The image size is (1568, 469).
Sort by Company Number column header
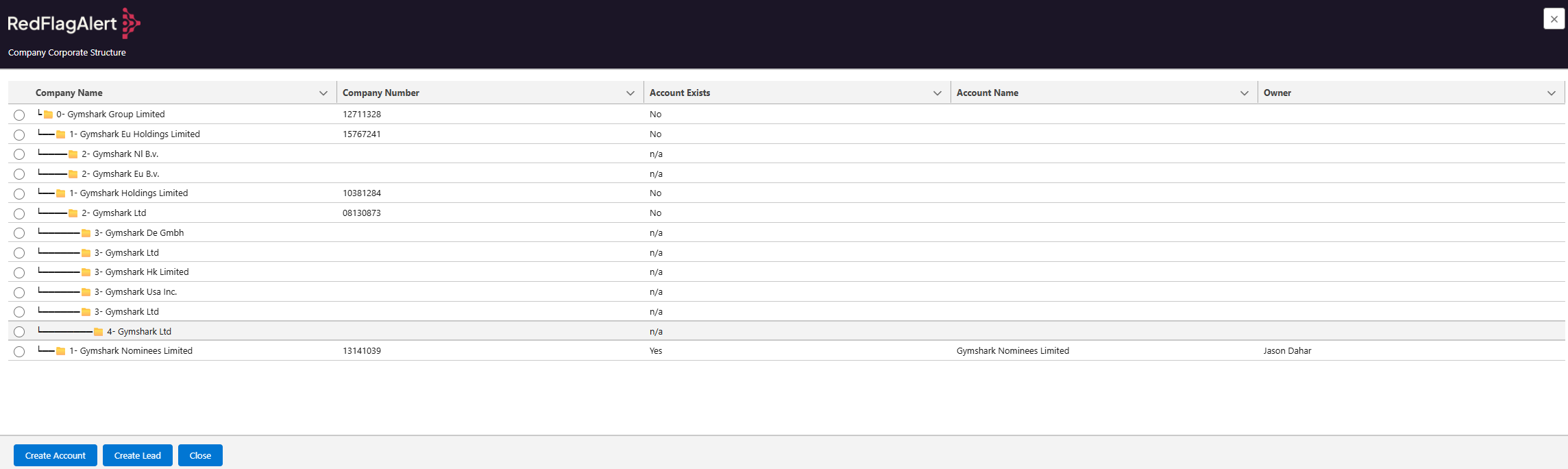(381, 93)
